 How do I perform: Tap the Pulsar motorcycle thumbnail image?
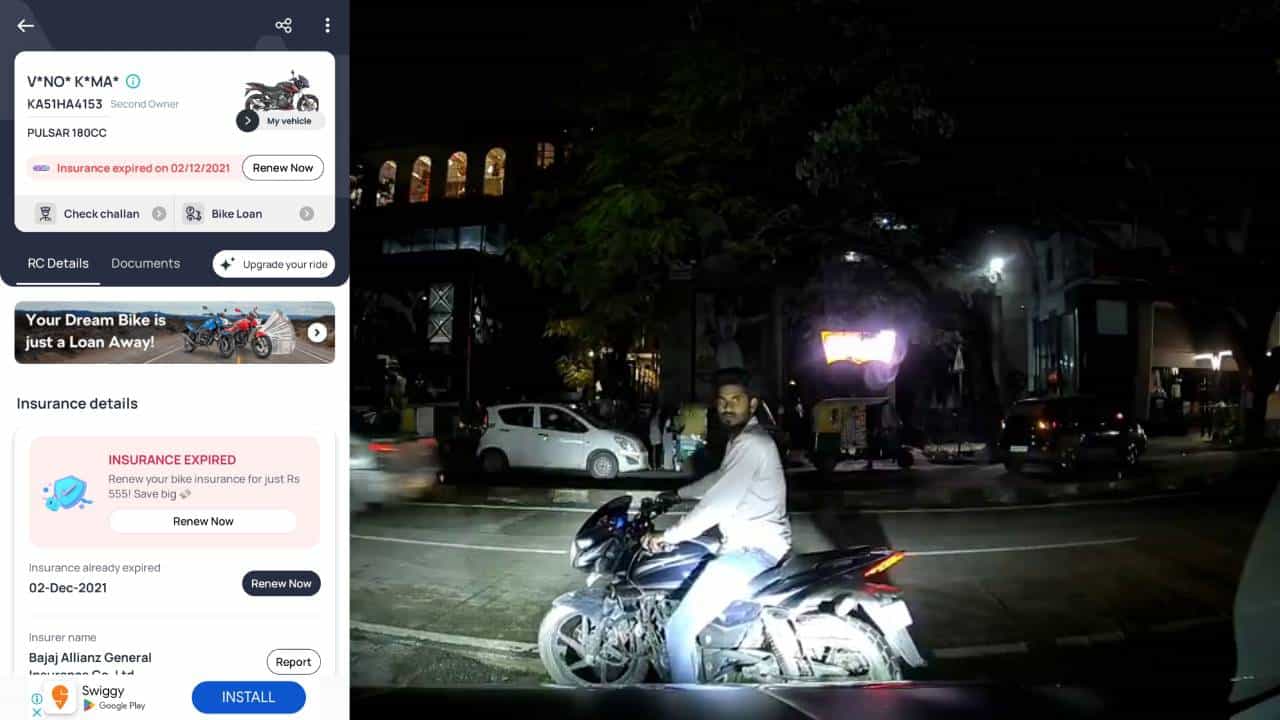[x=281, y=91]
